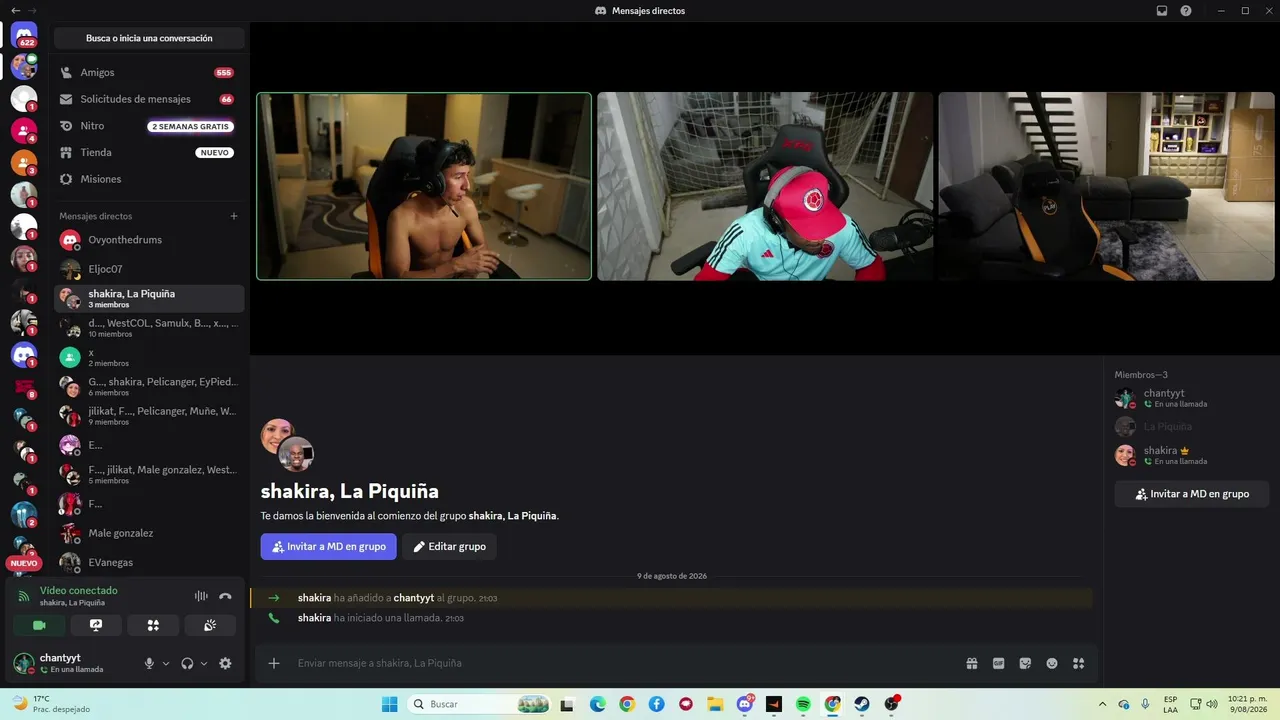This screenshot has width=1280, height=720.
Task: Open GIF picker
Action: 998,663
